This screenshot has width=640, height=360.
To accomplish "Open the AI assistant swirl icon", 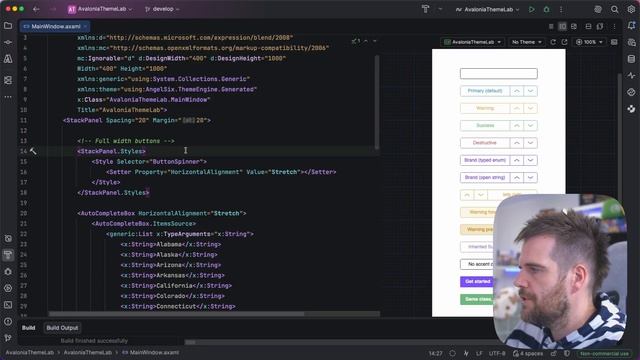I will pos(598,9).
